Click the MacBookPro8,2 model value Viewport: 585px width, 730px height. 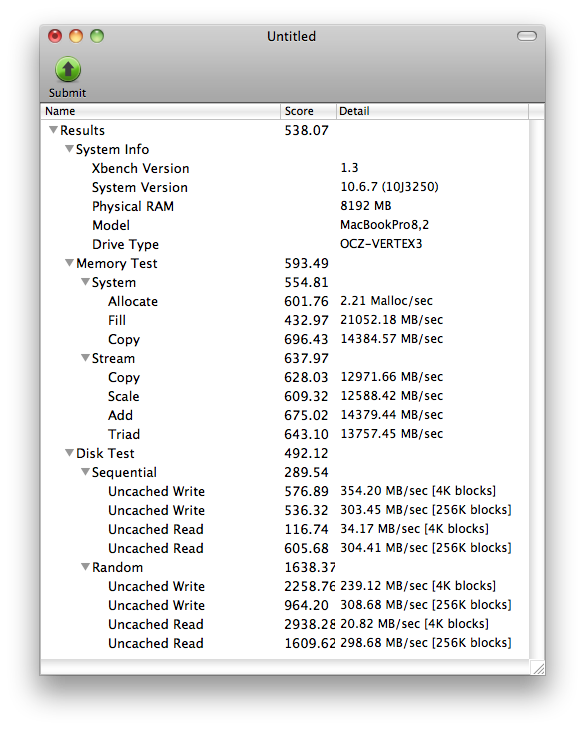384,225
